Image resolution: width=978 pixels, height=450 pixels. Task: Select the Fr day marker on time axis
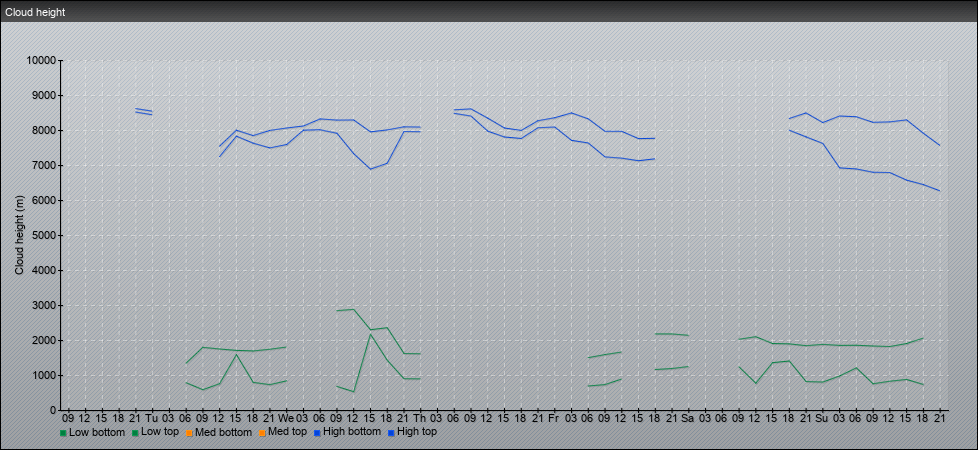click(553, 417)
